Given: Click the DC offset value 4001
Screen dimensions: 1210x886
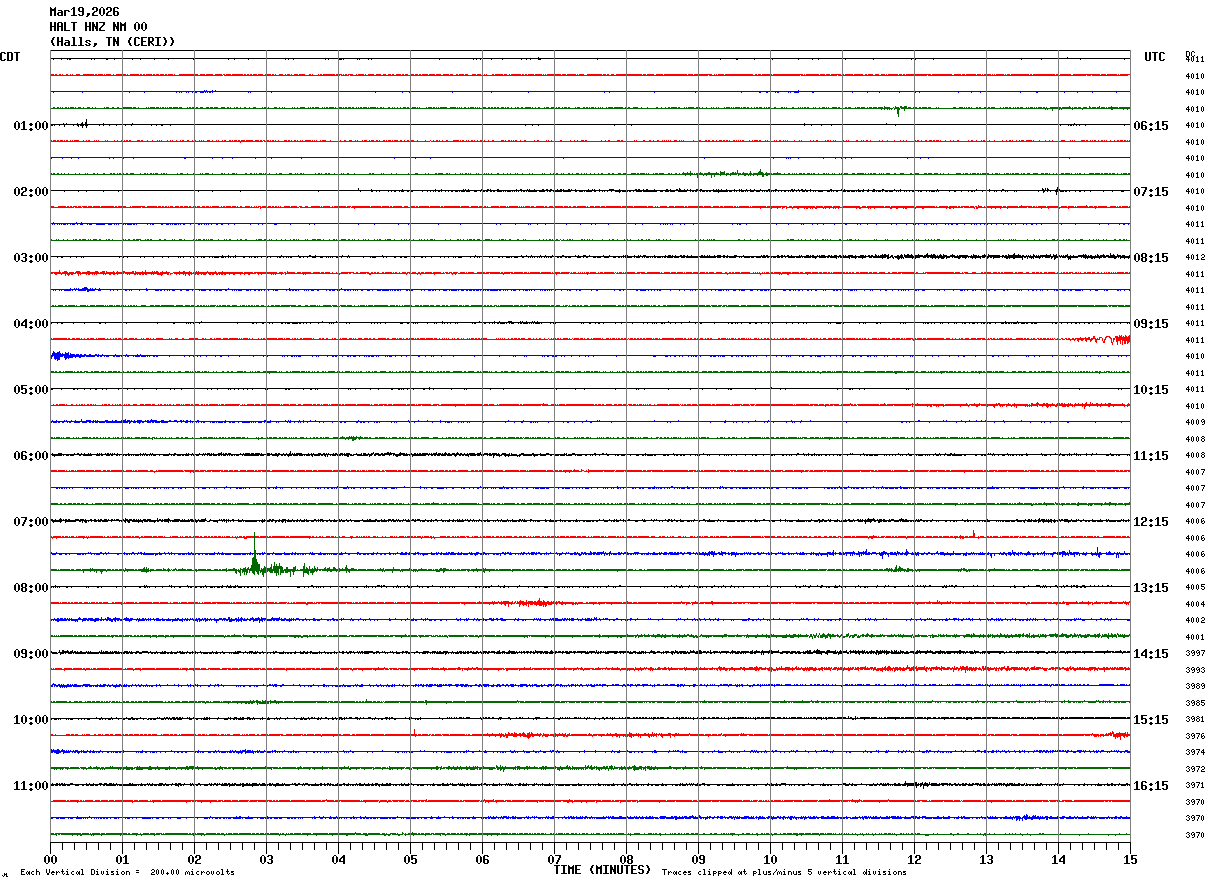Looking at the screenshot, I should point(1195,637).
